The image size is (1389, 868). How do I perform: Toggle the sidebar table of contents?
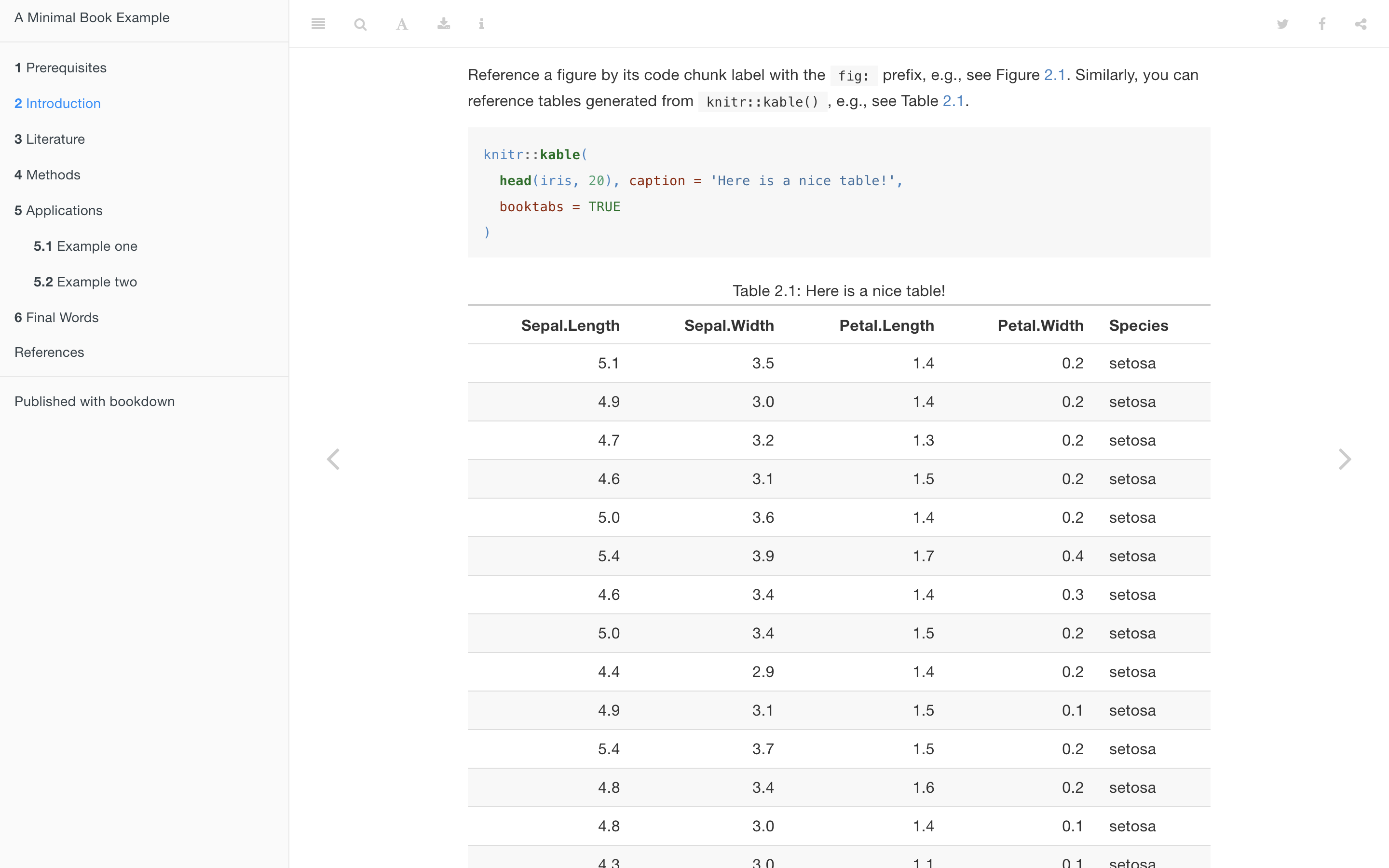318,24
